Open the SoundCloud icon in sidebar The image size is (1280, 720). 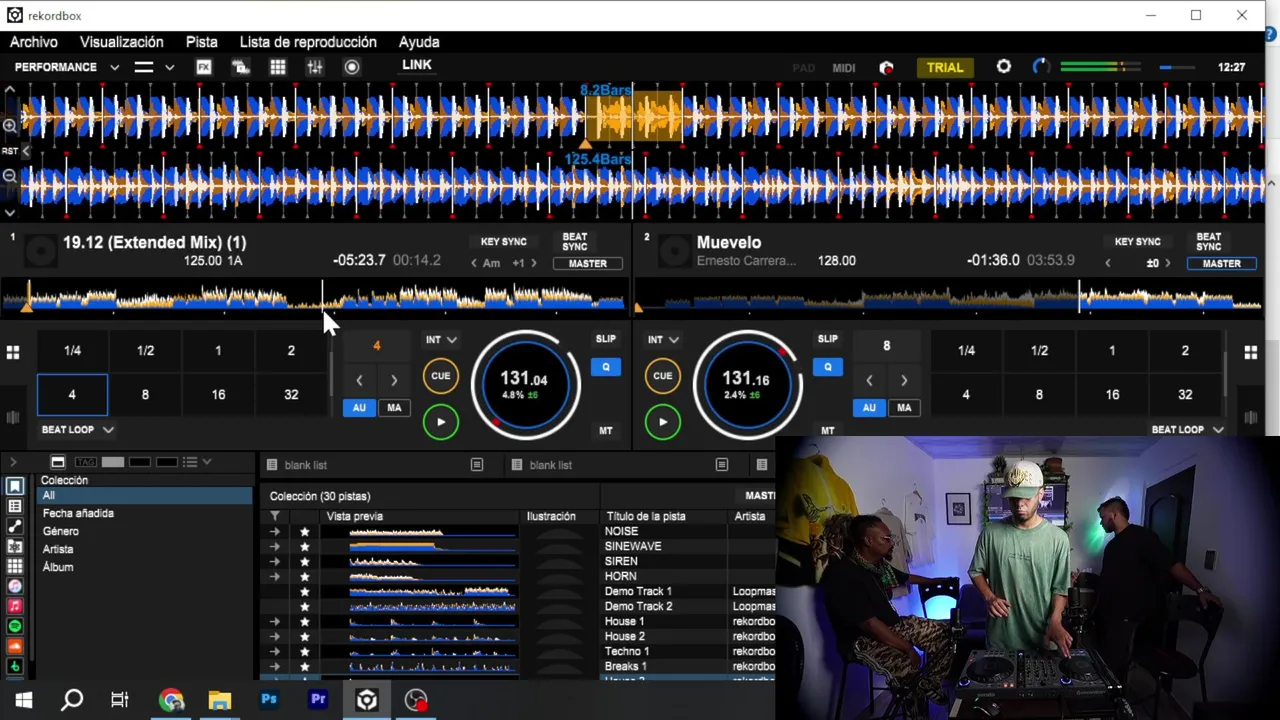[15, 646]
